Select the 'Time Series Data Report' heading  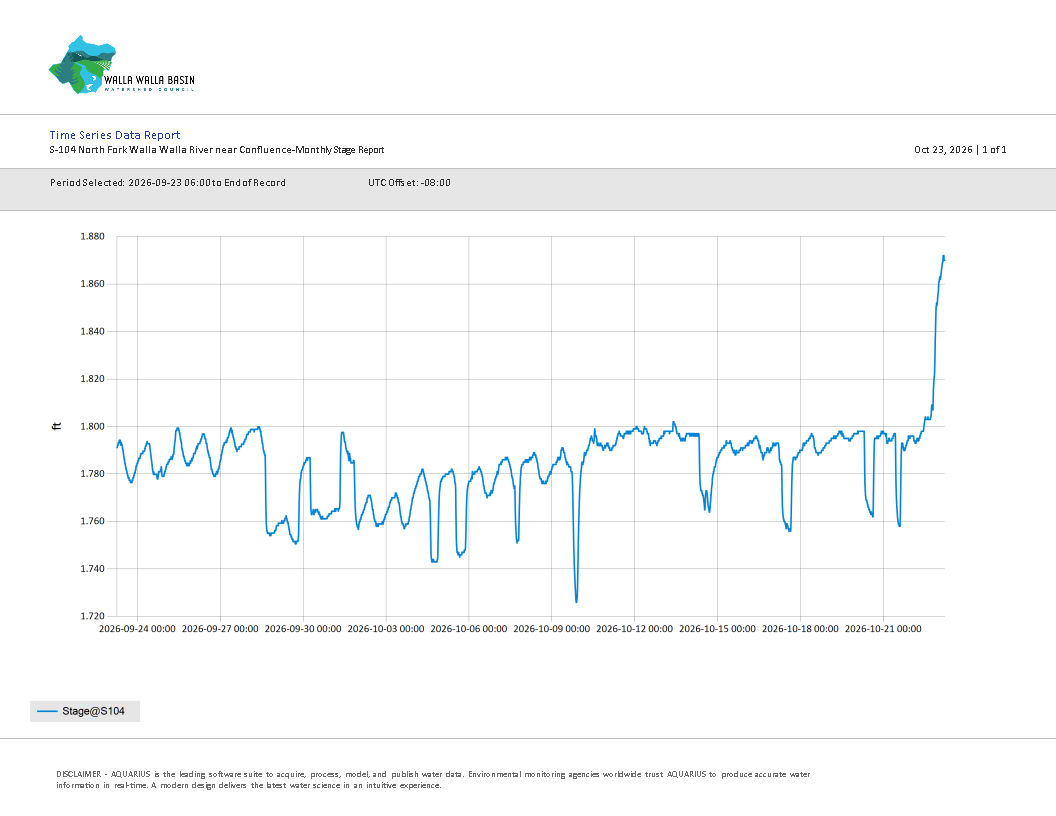pyautogui.click(x=114, y=135)
